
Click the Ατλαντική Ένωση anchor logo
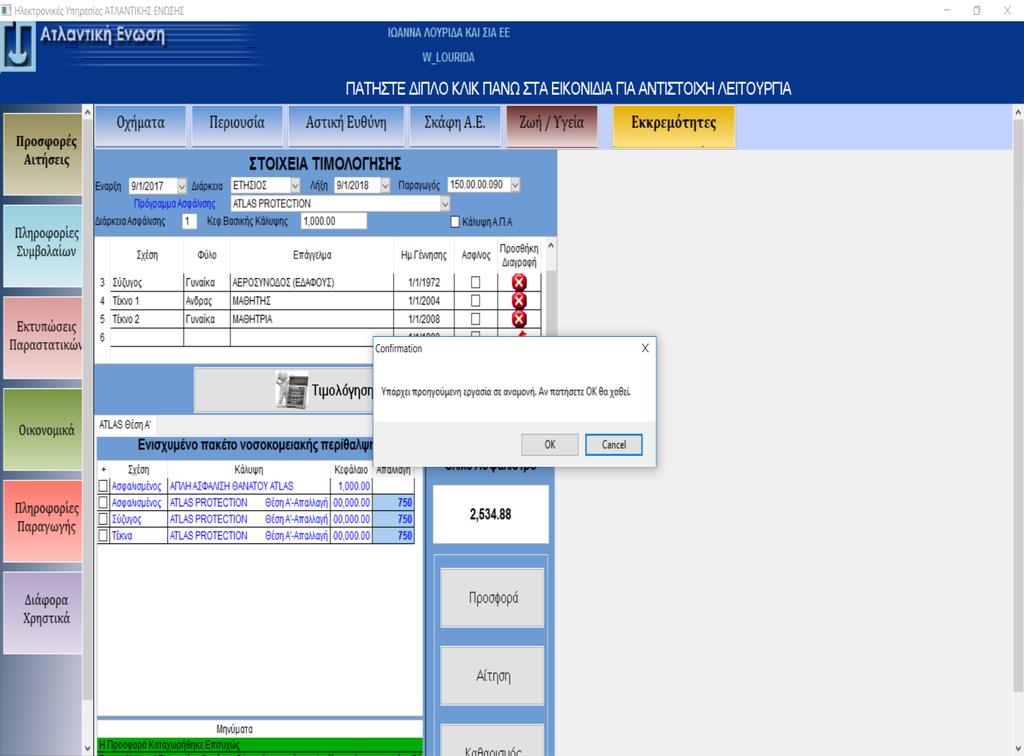tap(18, 46)
